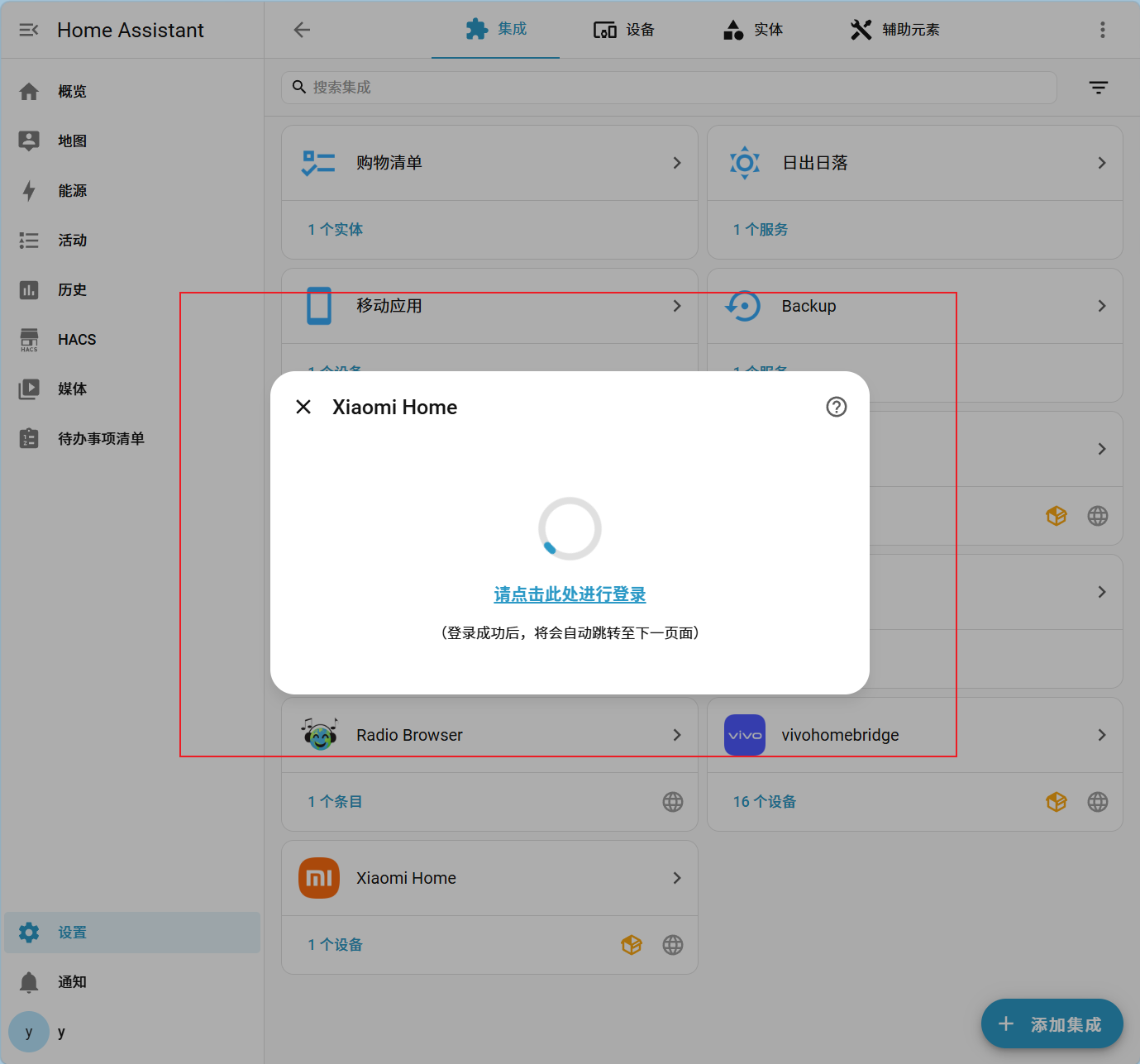Close the Xiaomi Home dialog

[303, 407]
